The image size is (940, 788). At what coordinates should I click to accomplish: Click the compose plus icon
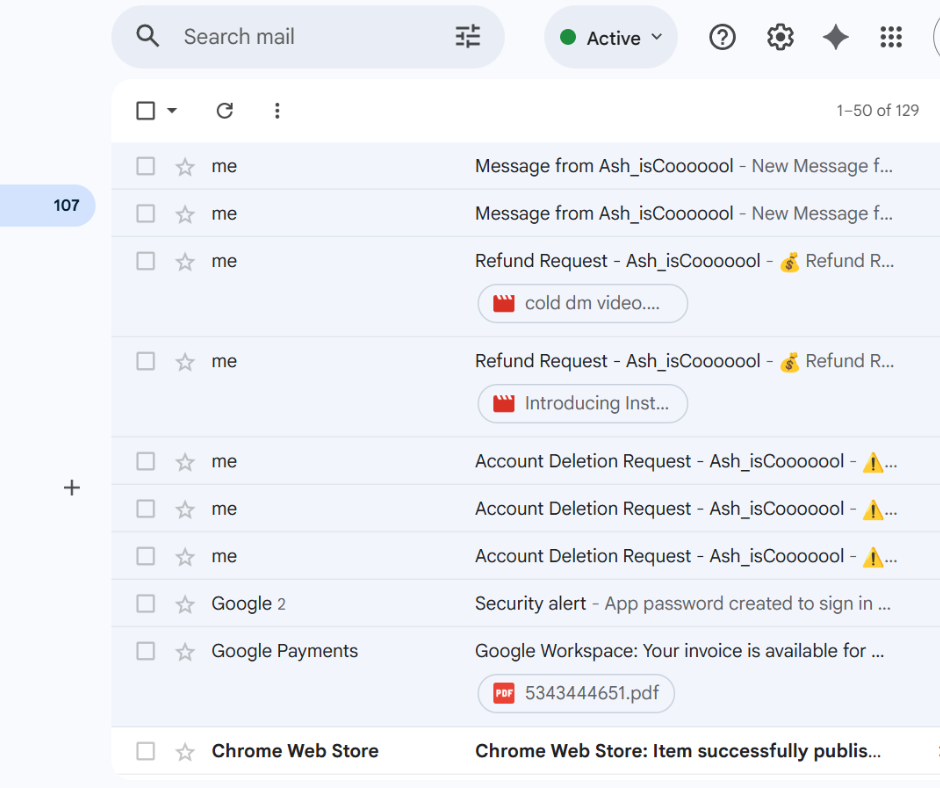71,487
